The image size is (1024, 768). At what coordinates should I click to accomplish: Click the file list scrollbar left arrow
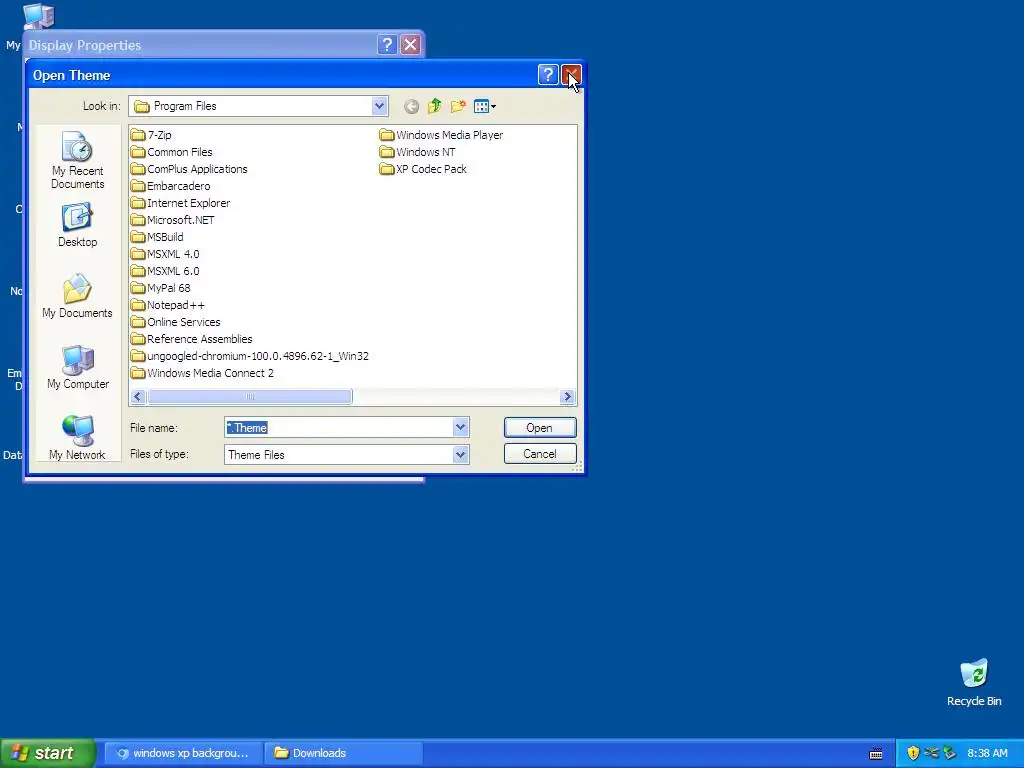tap(137, 396)
